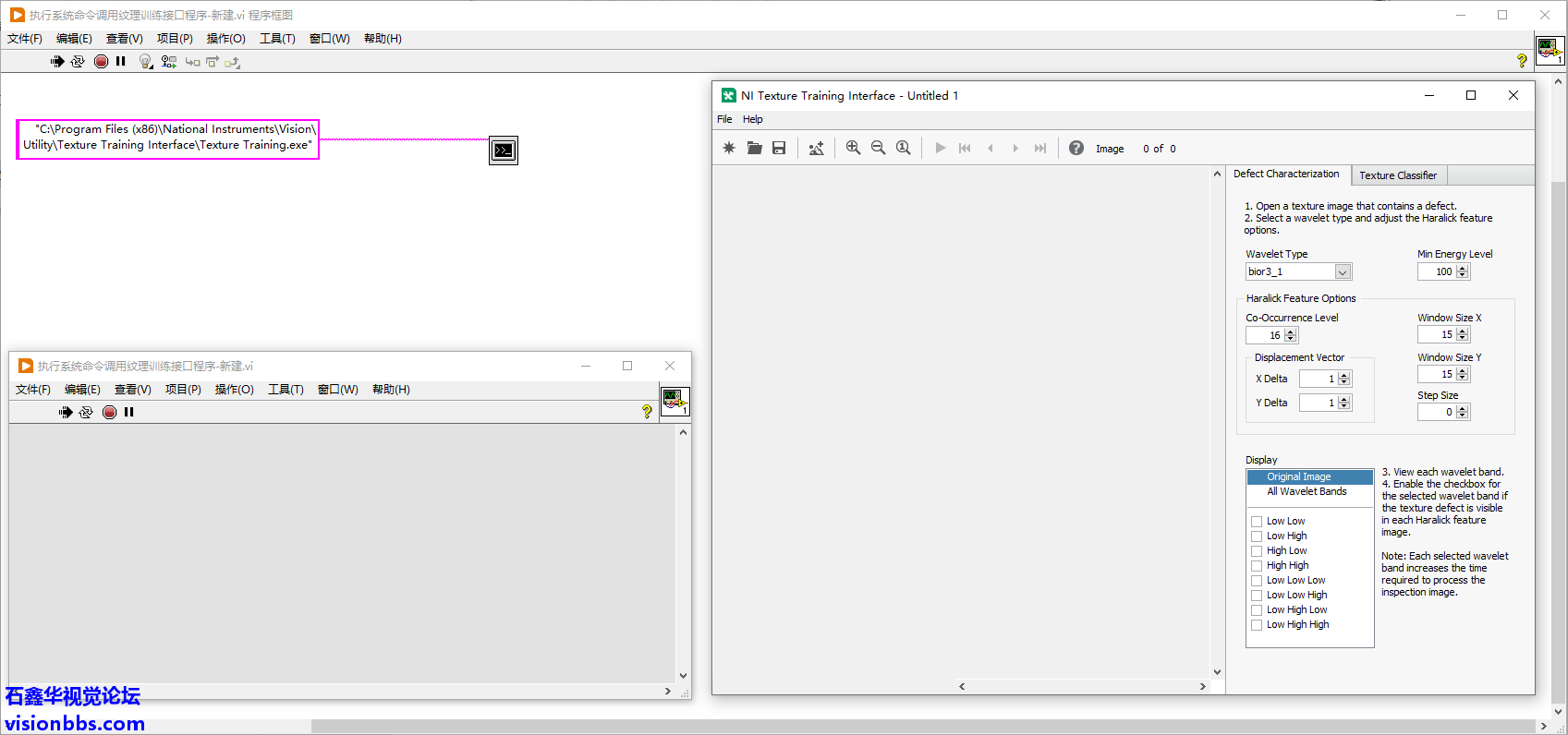Select All Wavelet Bands in Display list

click(x=1309, y=491)
